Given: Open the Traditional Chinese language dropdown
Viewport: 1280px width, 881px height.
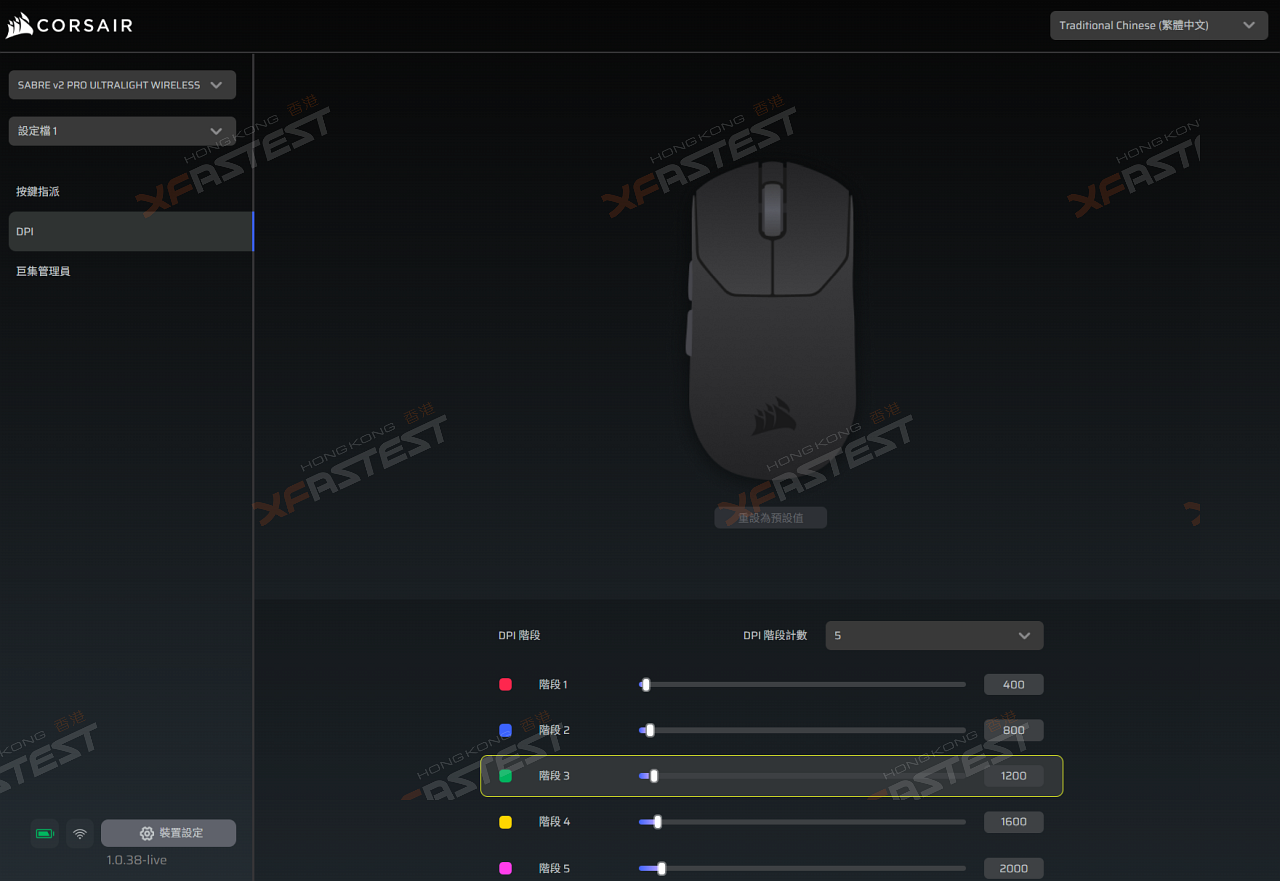Looking at the screenshot, I should click(x=1156, y=25).
